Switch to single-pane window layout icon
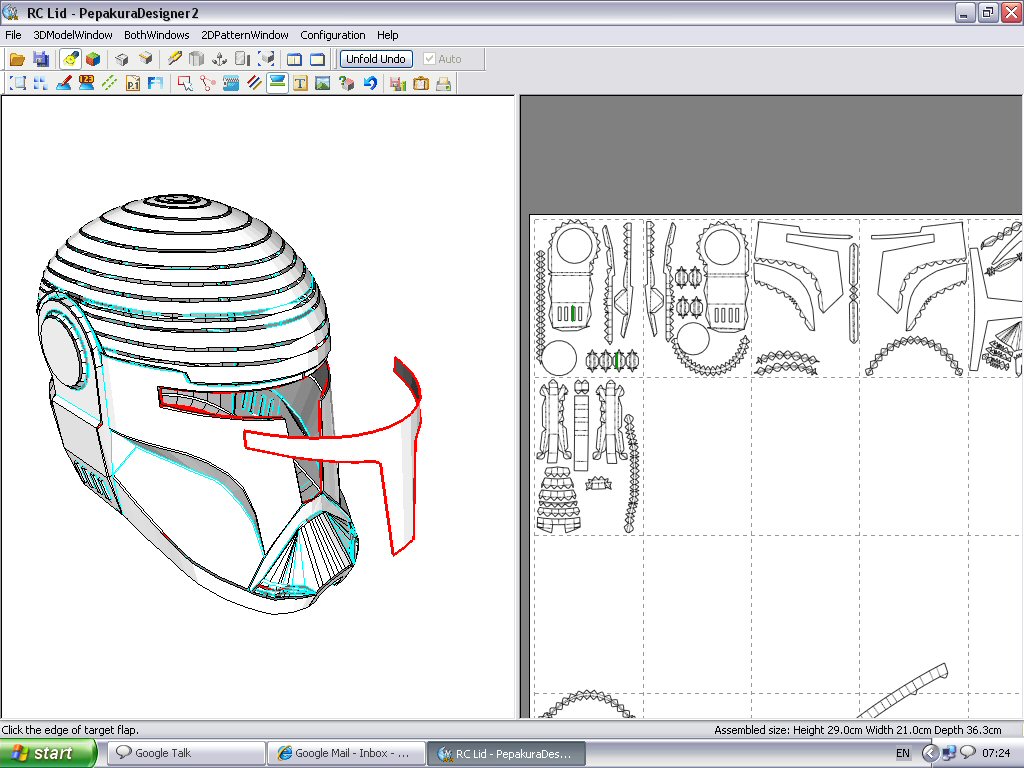 click(x=317, y=59)
